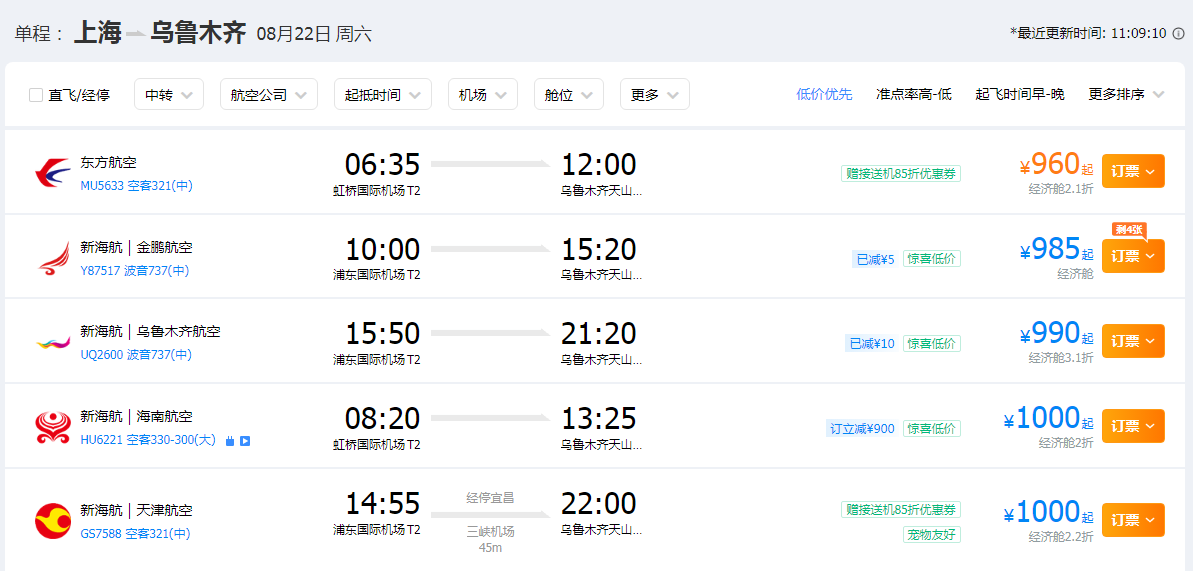Sort by 低价优先
The width and height of the screenshot is (1193, 571).
point(824,94)
